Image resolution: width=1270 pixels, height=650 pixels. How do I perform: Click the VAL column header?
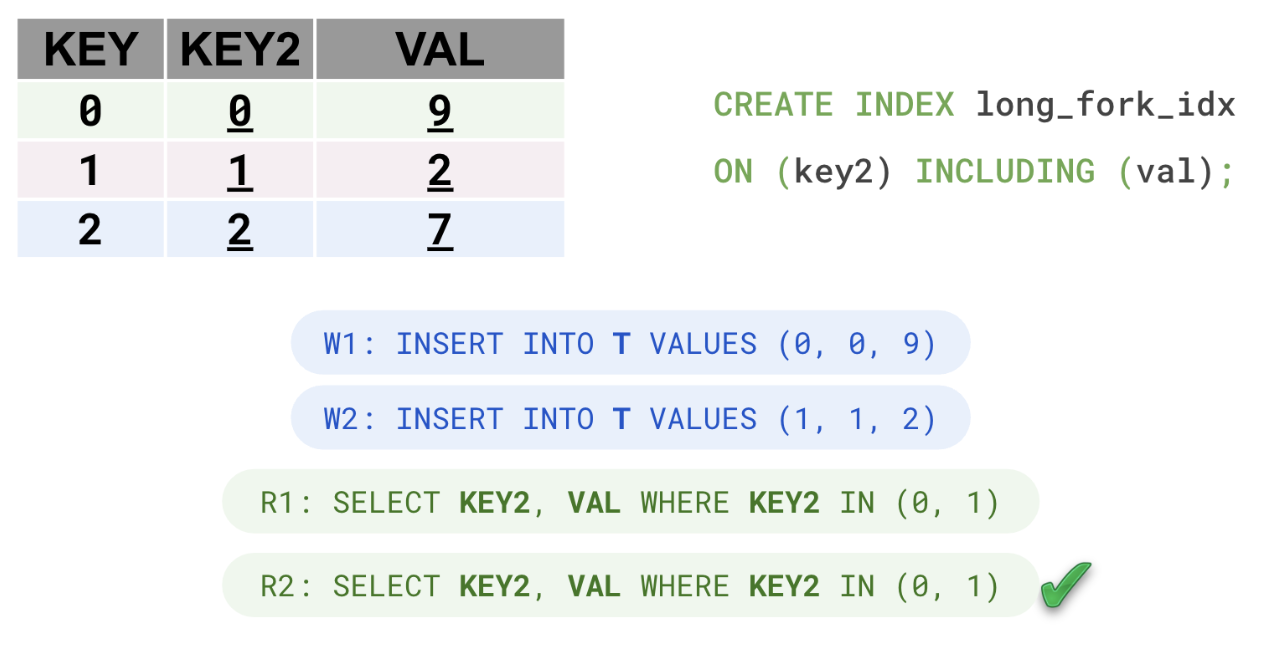click(440, 50)
